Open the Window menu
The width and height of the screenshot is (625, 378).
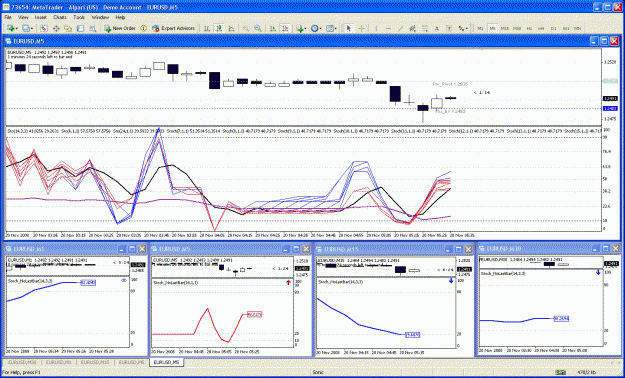click(100, 18)
